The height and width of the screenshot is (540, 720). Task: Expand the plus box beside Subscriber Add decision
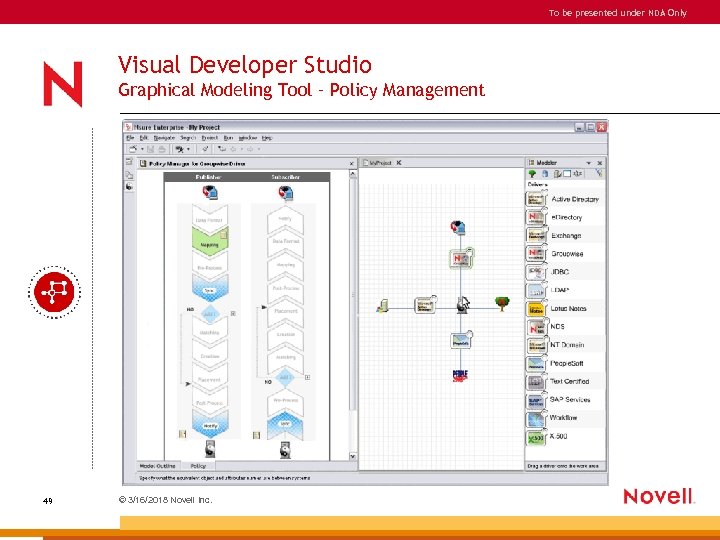(x=307, y=377)
